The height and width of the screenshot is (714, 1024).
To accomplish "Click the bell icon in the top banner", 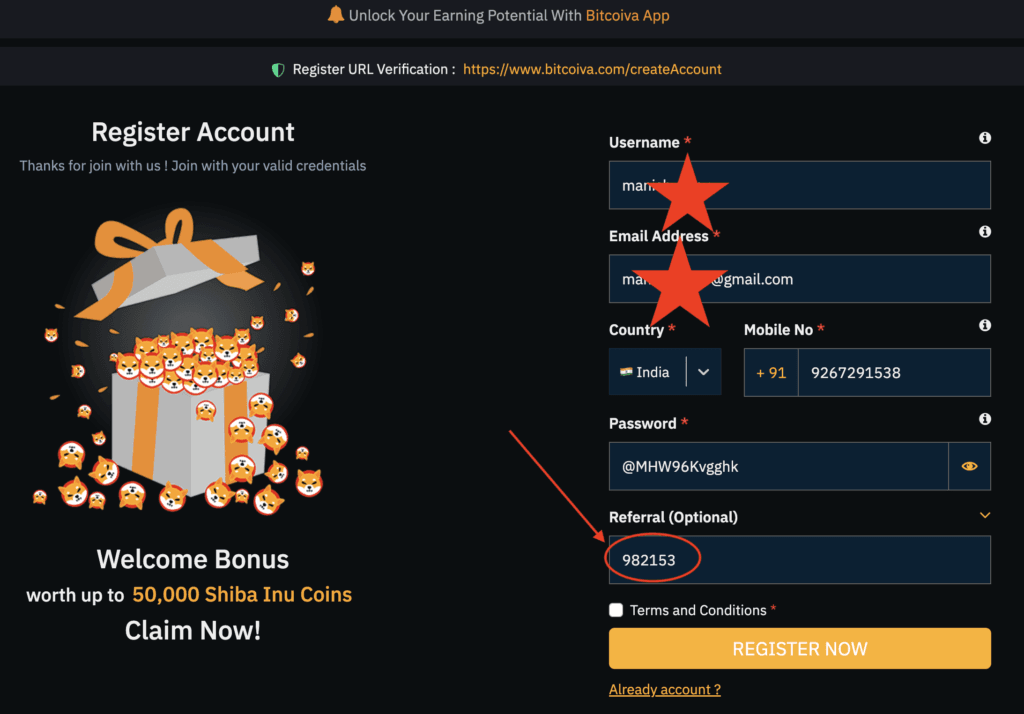I will coord(336,15).
